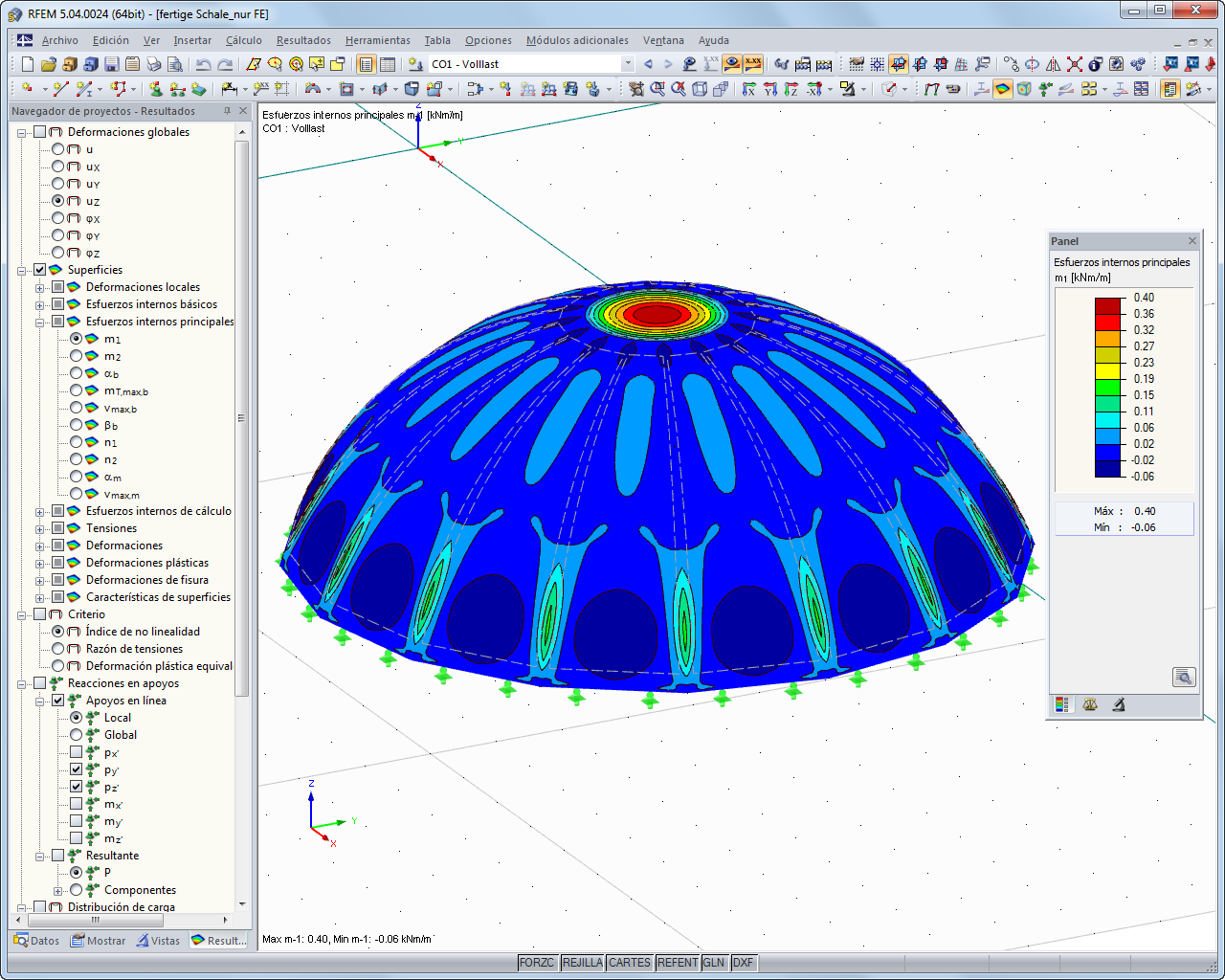Open the Cálculo menu

tap(243, 40)
